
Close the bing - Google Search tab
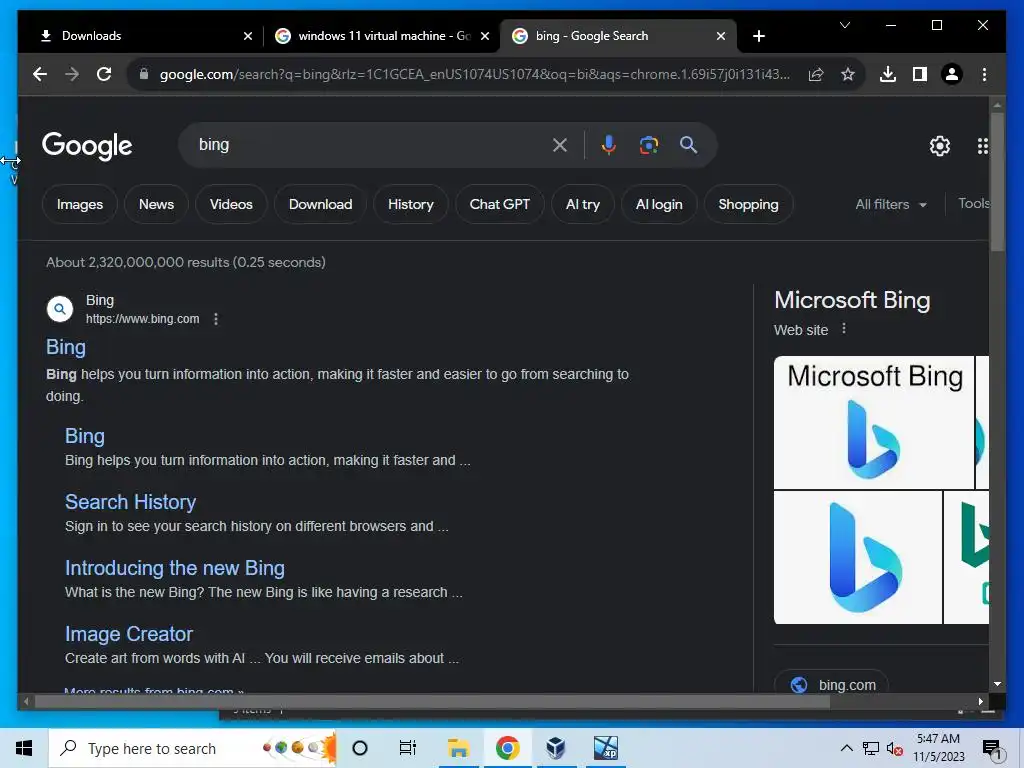(x=720, y=36)
